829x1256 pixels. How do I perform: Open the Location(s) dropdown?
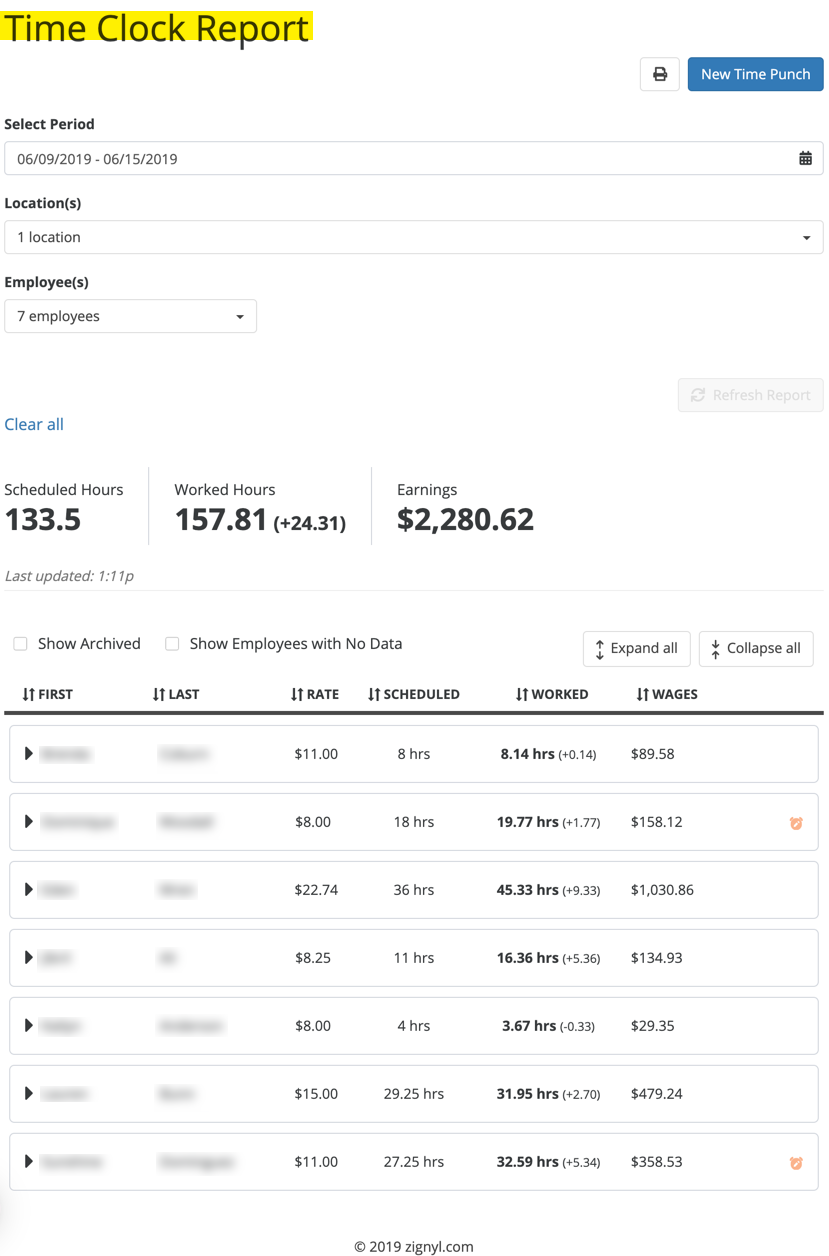[x=413, y=237]
